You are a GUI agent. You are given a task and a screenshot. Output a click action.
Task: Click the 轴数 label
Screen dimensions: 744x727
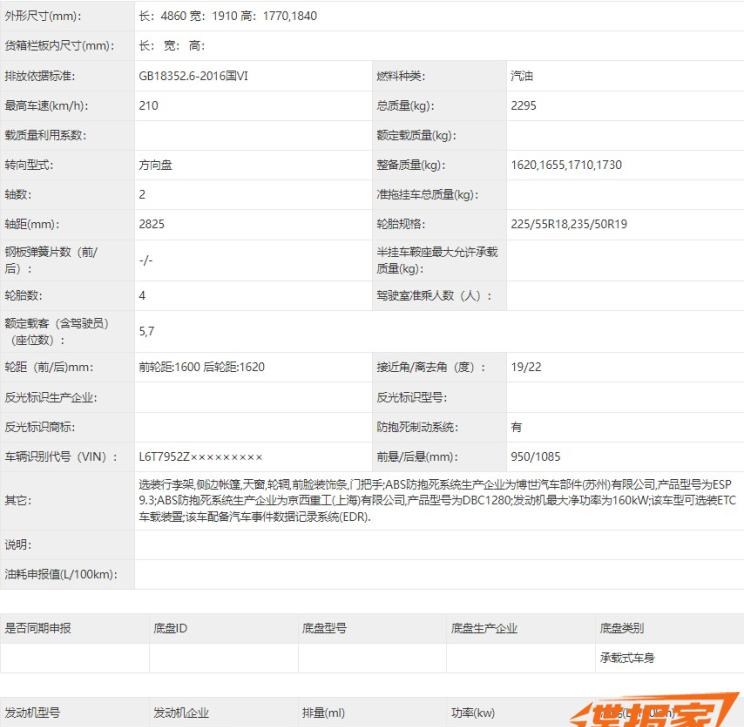(18, 195)
